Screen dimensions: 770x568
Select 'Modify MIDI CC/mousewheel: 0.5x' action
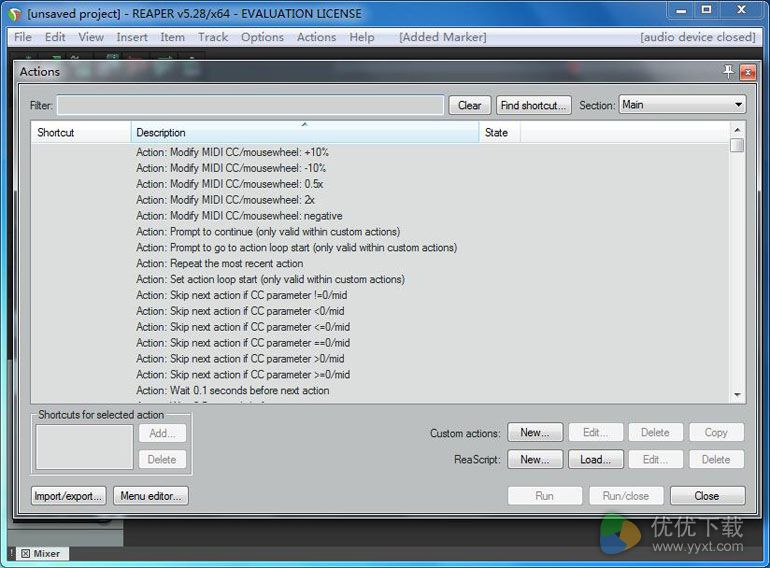pos(229,184)
